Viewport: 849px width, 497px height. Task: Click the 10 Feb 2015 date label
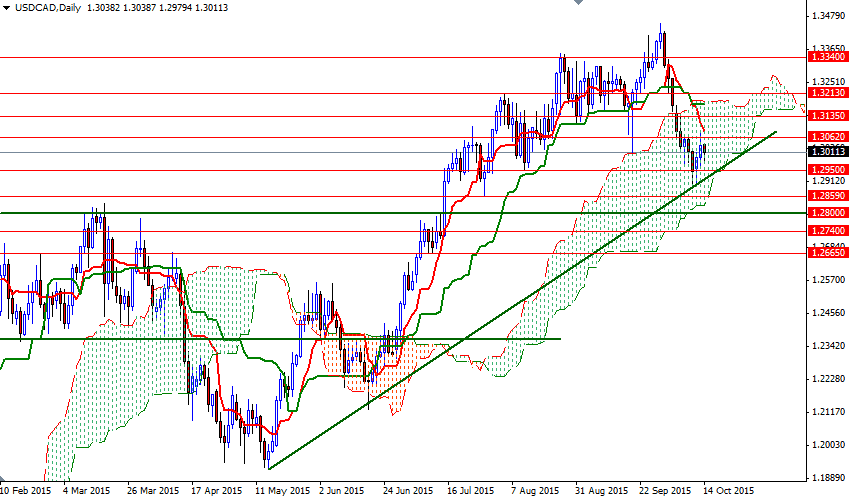pos(27,491)
